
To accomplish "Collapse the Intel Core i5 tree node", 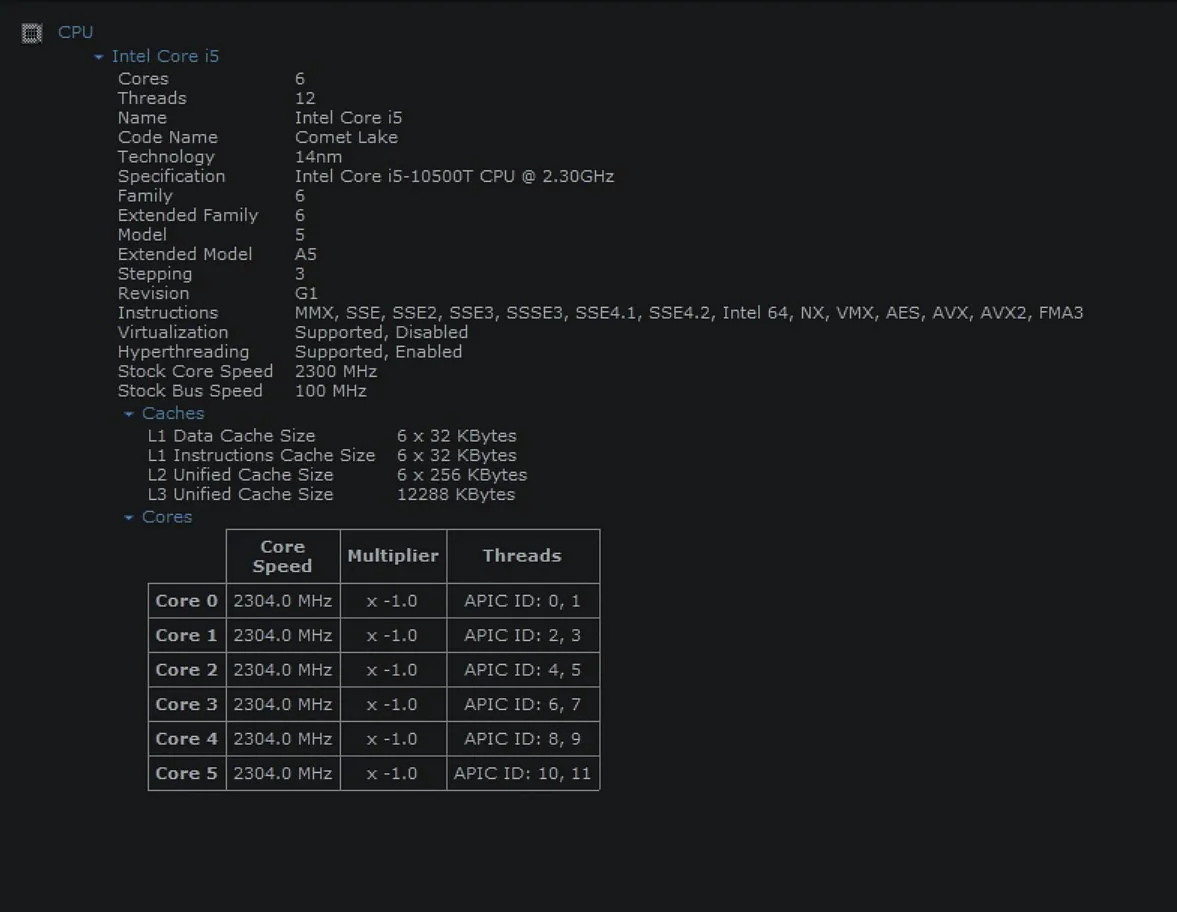I will 98,56.
